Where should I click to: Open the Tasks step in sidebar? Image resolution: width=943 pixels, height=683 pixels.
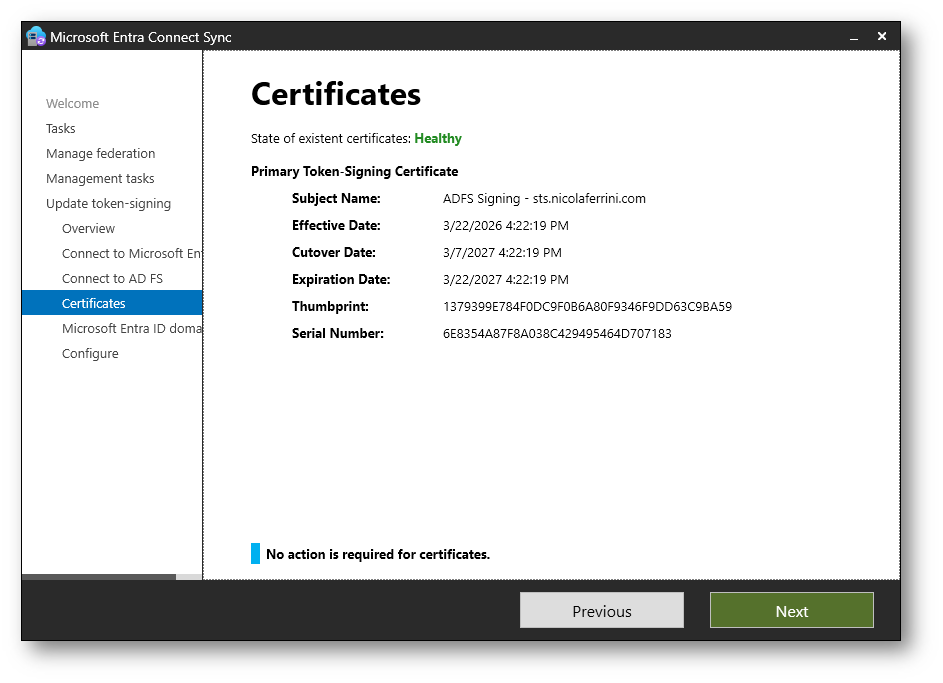click(60, 128)
